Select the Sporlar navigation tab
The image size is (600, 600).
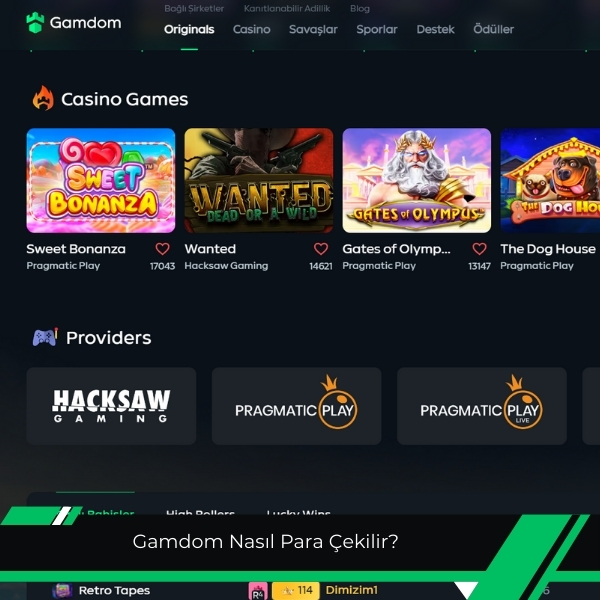pyautogui.click(x=377, y=29)
